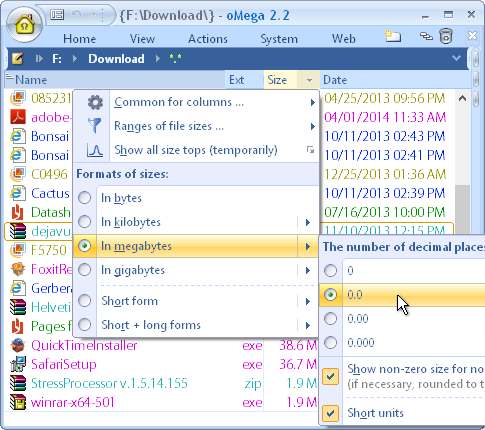Open the Home ribbon tab
Image resolution: width=485 pixels, height=430 pixels.
(79, 39)
